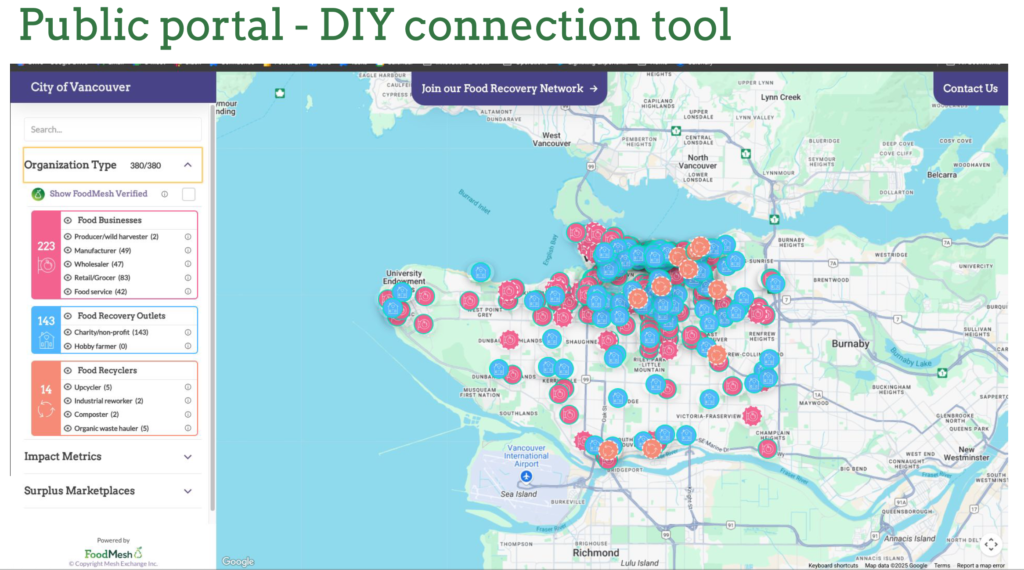Open info icon for Industrial reworker row
This screenshot has width=1024, height=570.
[x=187, y=401]
